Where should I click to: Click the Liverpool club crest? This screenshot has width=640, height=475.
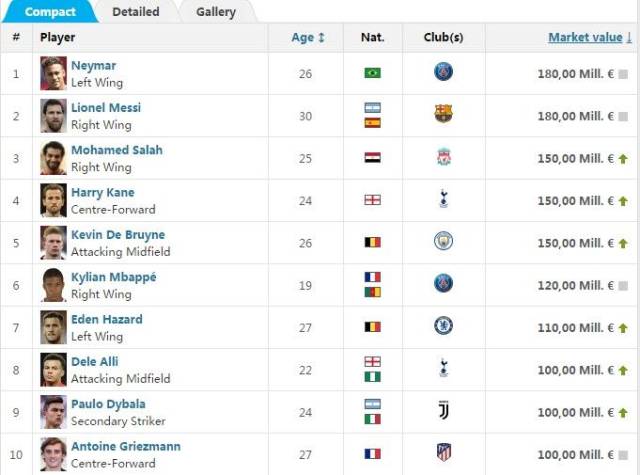[x=443, y=157]
